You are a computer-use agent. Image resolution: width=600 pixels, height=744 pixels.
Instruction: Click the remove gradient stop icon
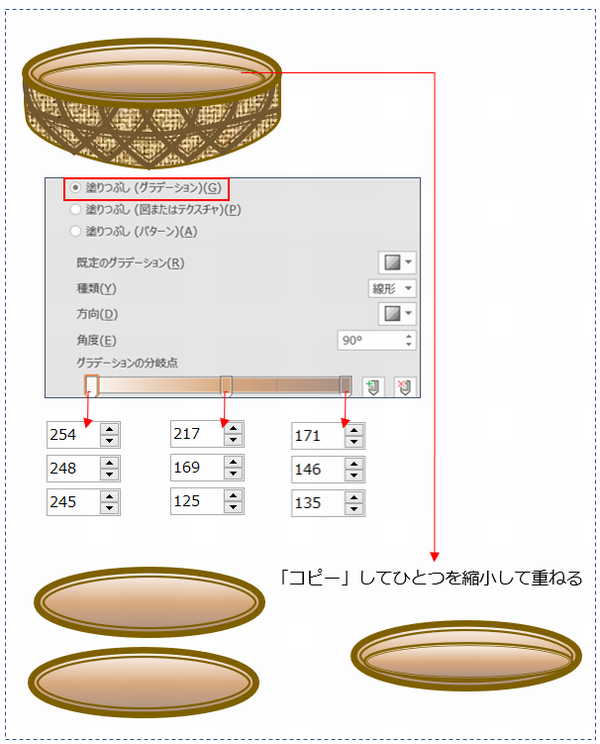405,387
